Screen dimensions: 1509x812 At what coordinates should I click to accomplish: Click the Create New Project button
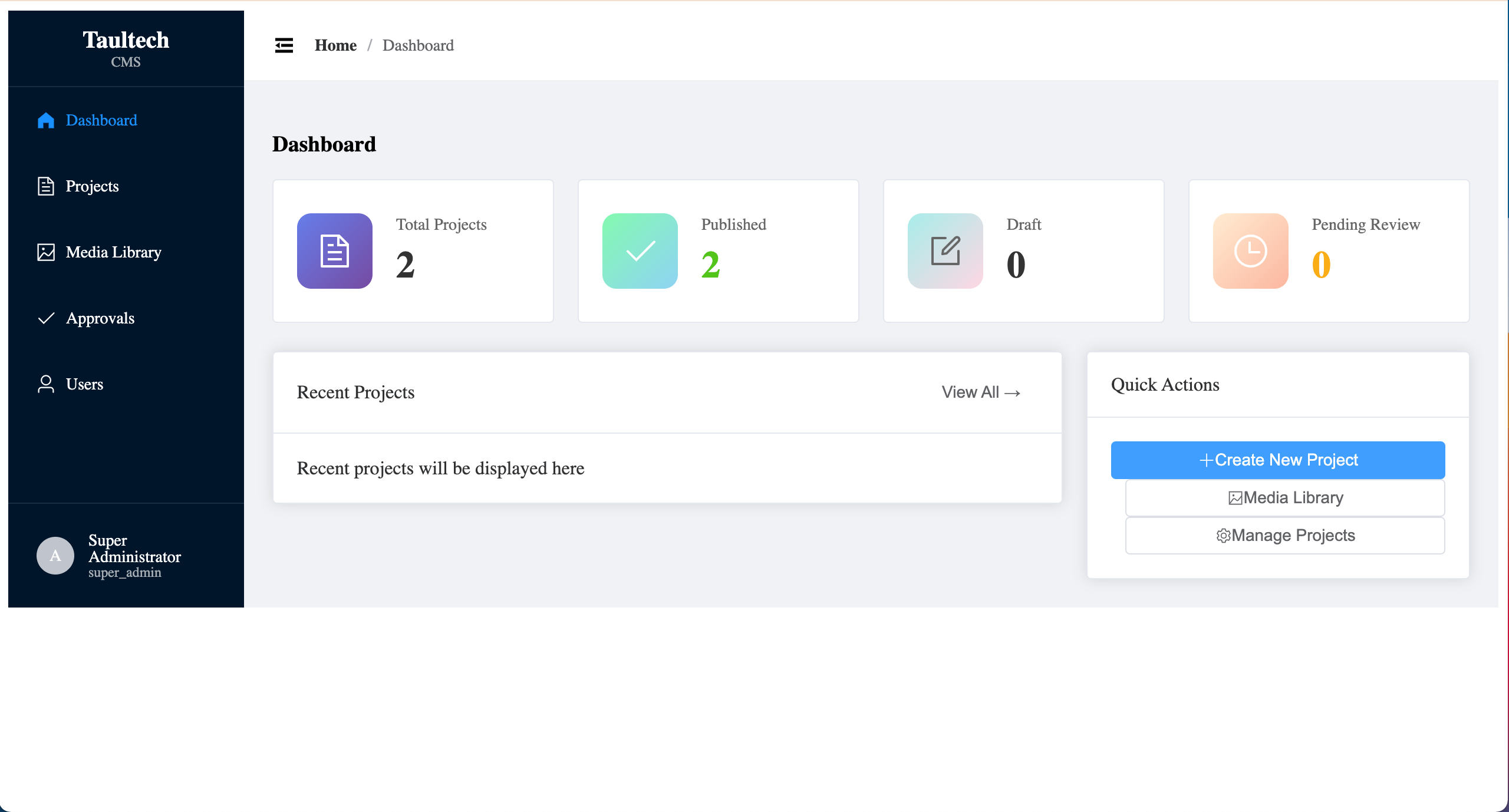tap(1278, 460)
